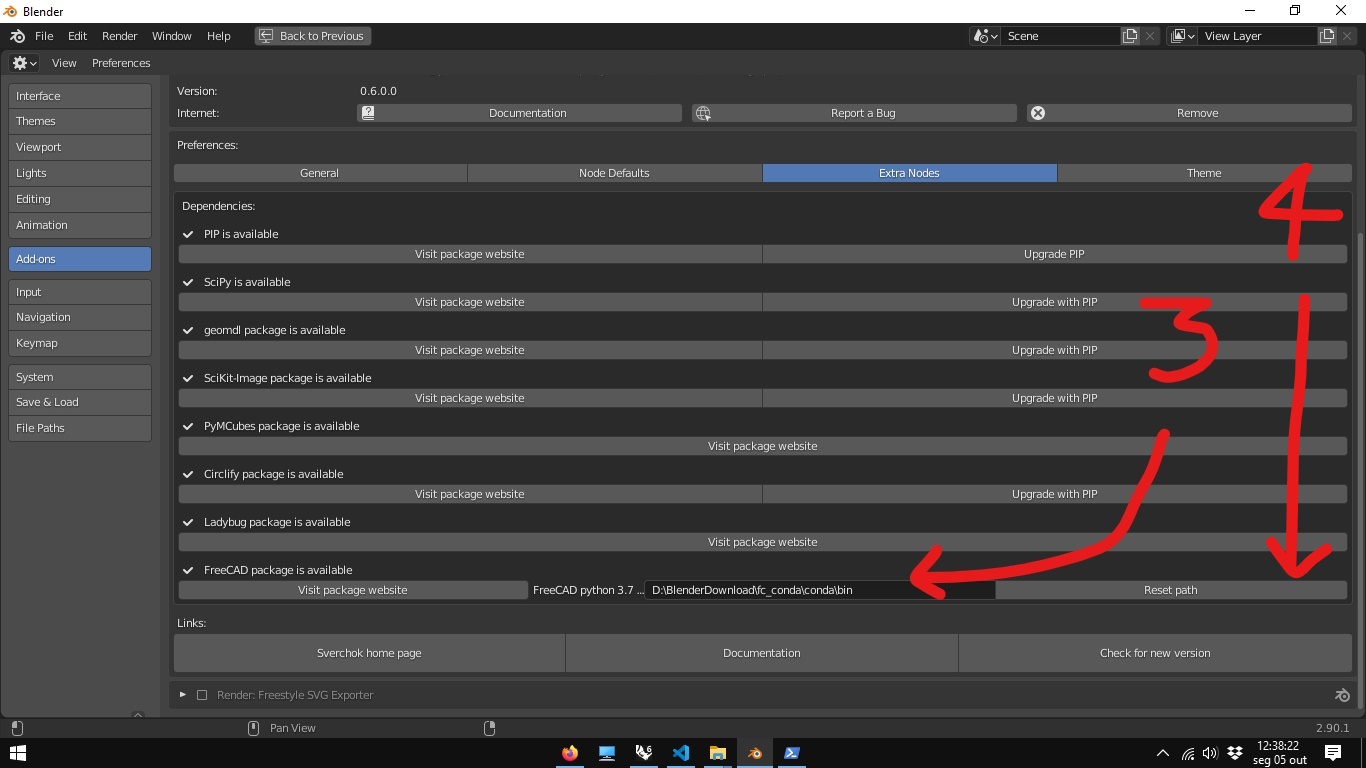
Task: Switch to the Node Defaults tab
Action: 614,173
